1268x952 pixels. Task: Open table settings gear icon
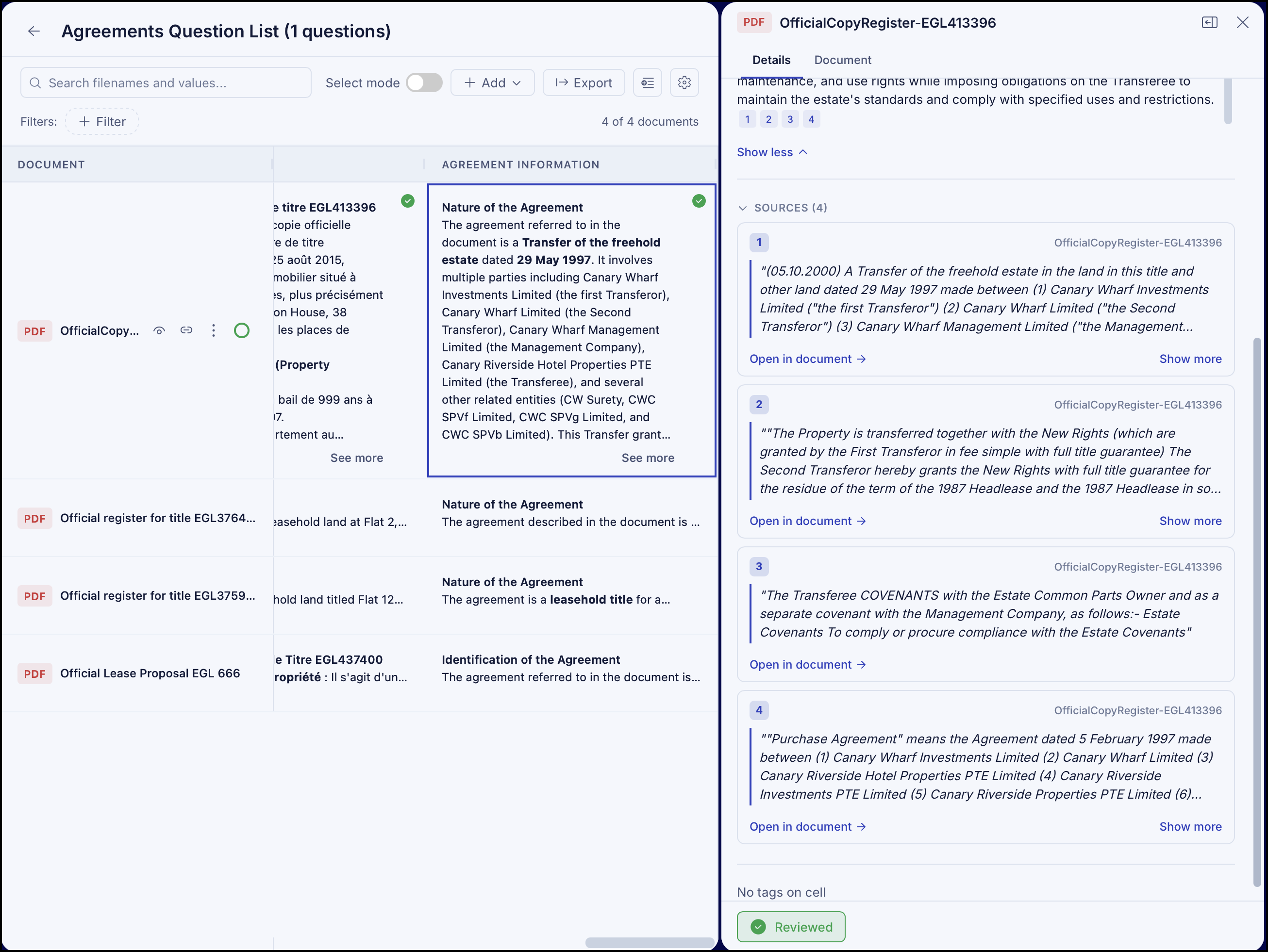click(684, 83)
